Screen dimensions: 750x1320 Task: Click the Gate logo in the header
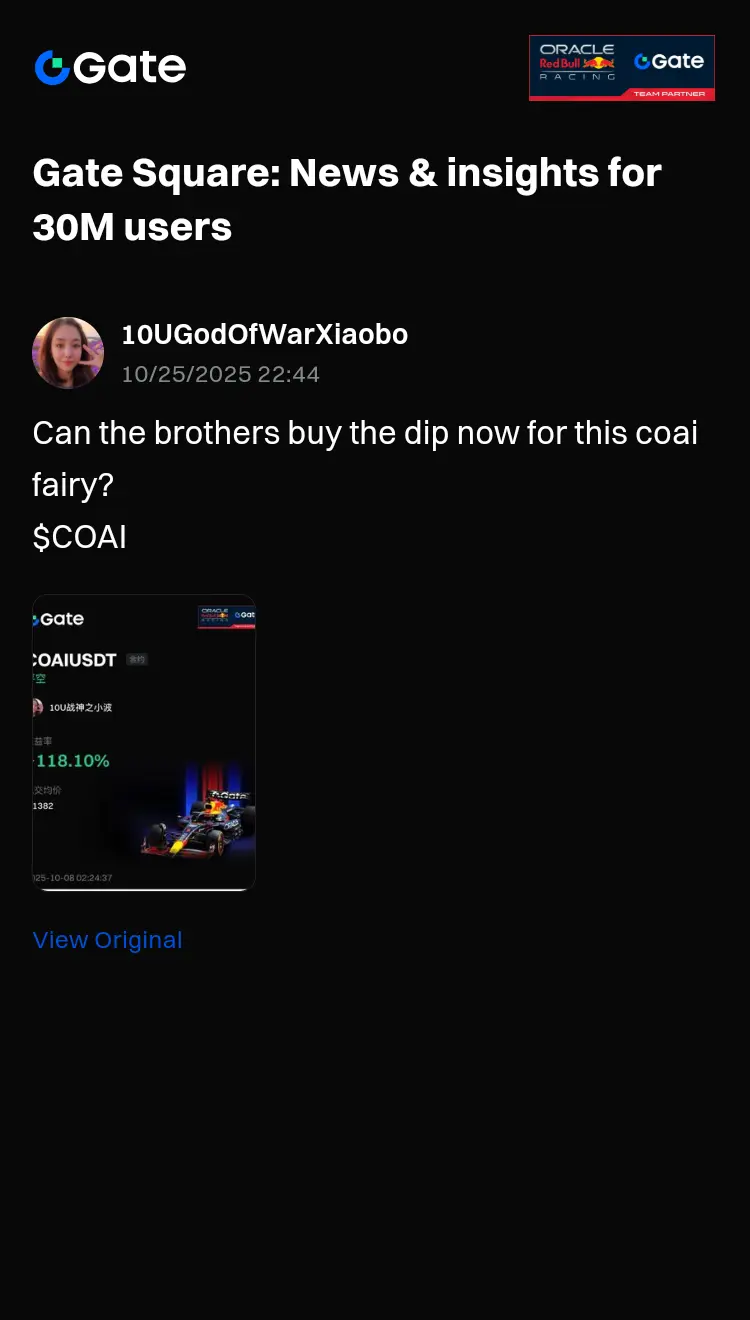pyautogui.click(x=110, y=68)
